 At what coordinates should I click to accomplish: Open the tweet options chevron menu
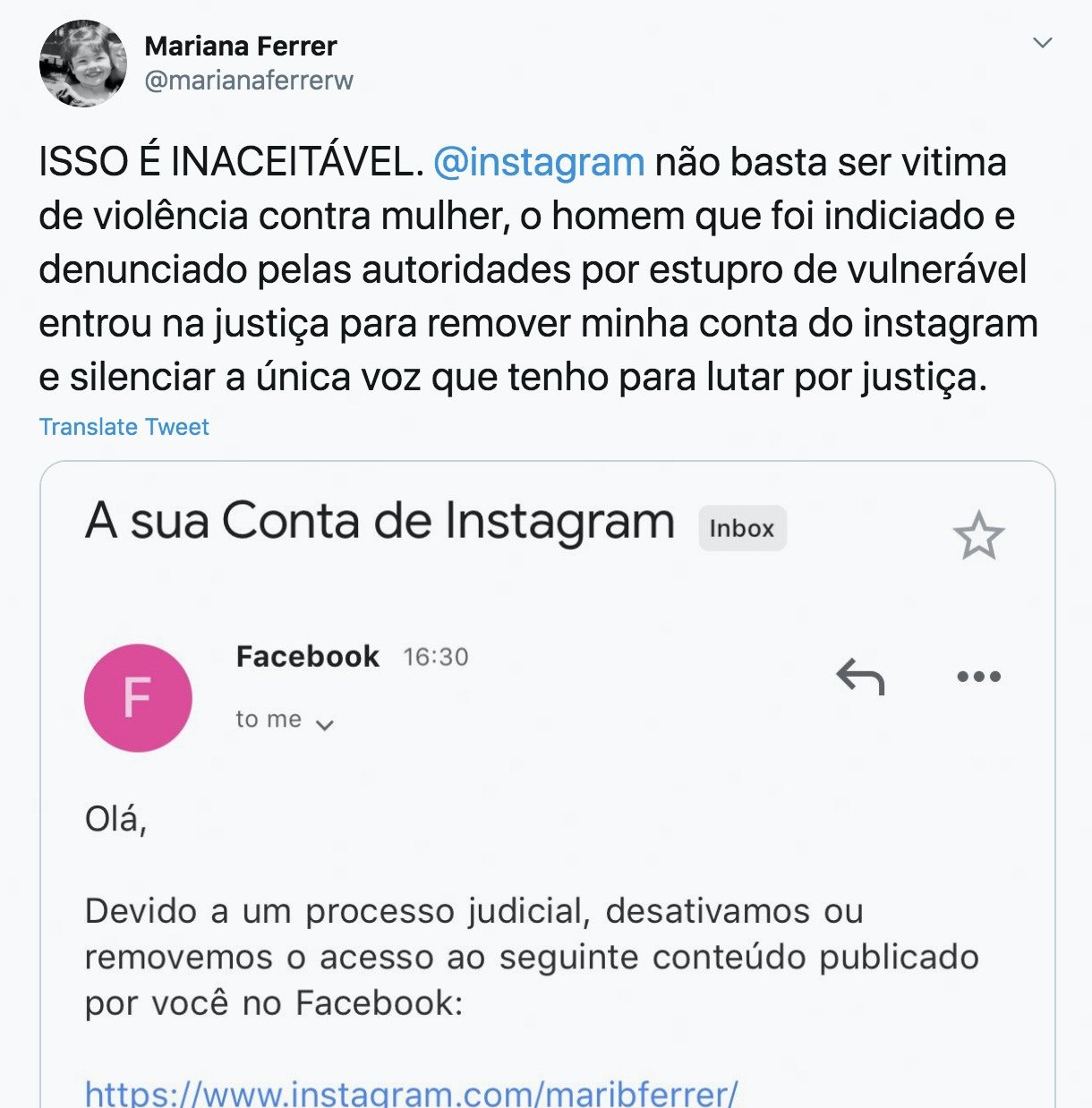(x=1042, y=42)
